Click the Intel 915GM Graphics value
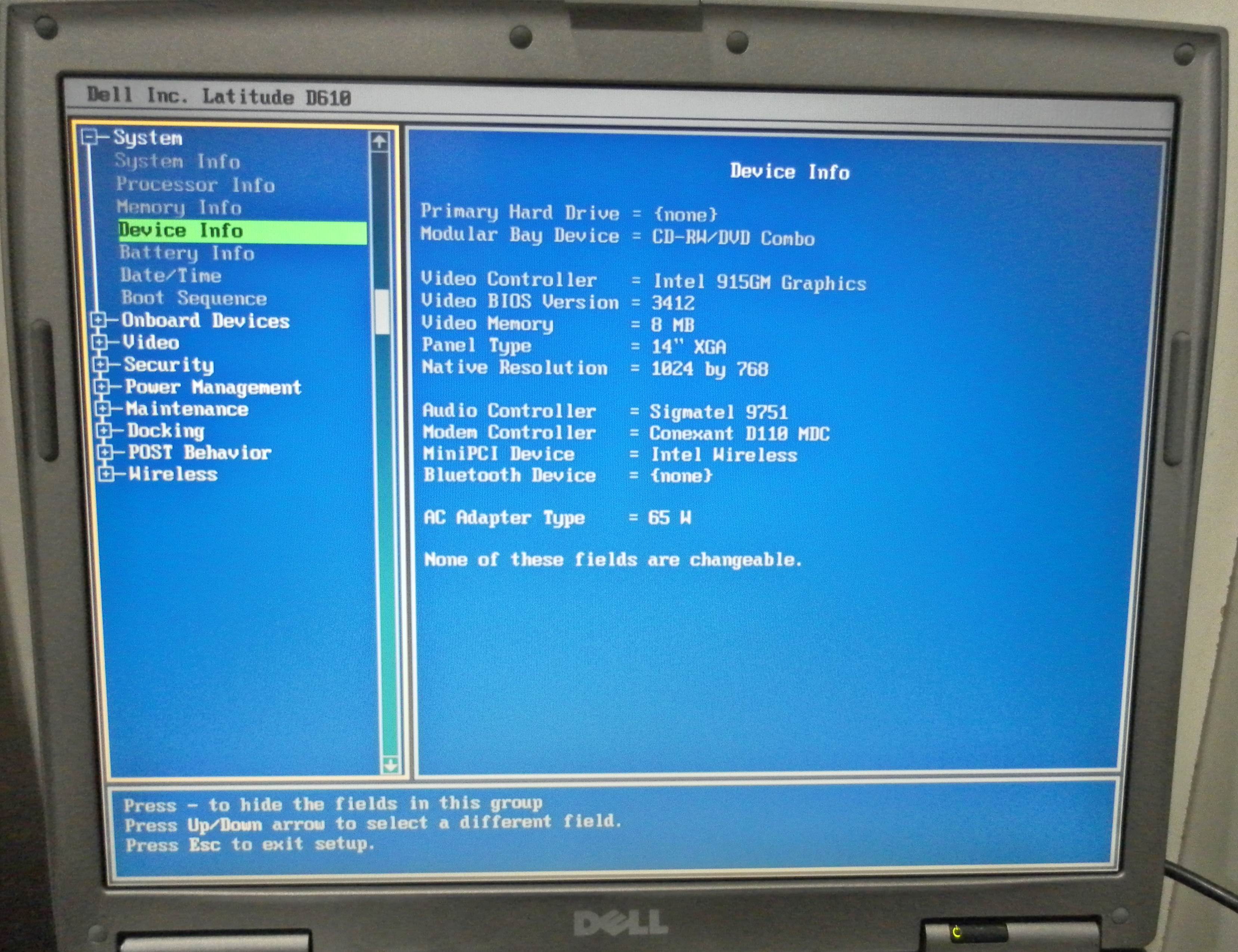The width and height of the screenshot is (1238, 952). [x=759, y=282]
